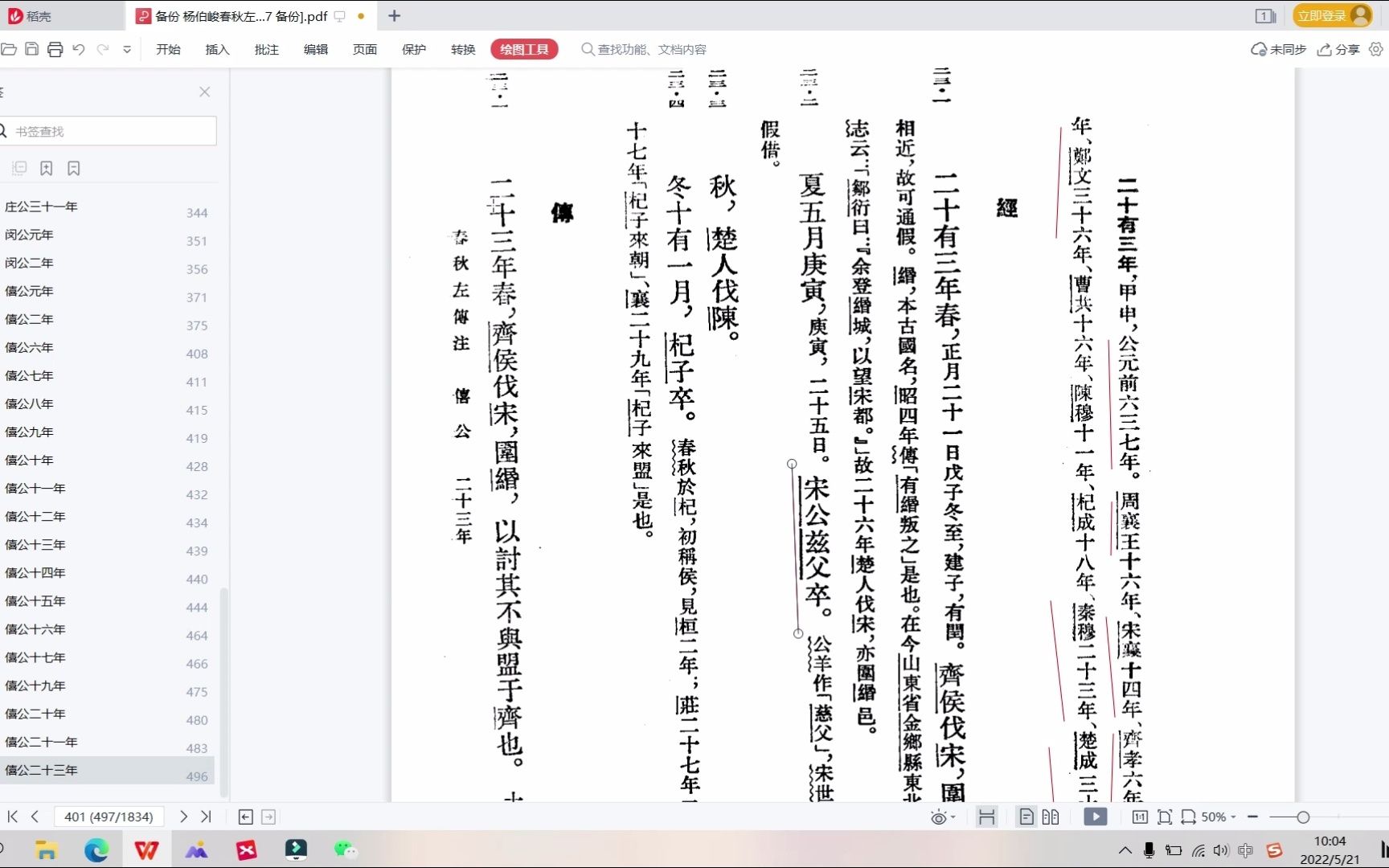Click the volume icon in system tray

point(1221,850)
